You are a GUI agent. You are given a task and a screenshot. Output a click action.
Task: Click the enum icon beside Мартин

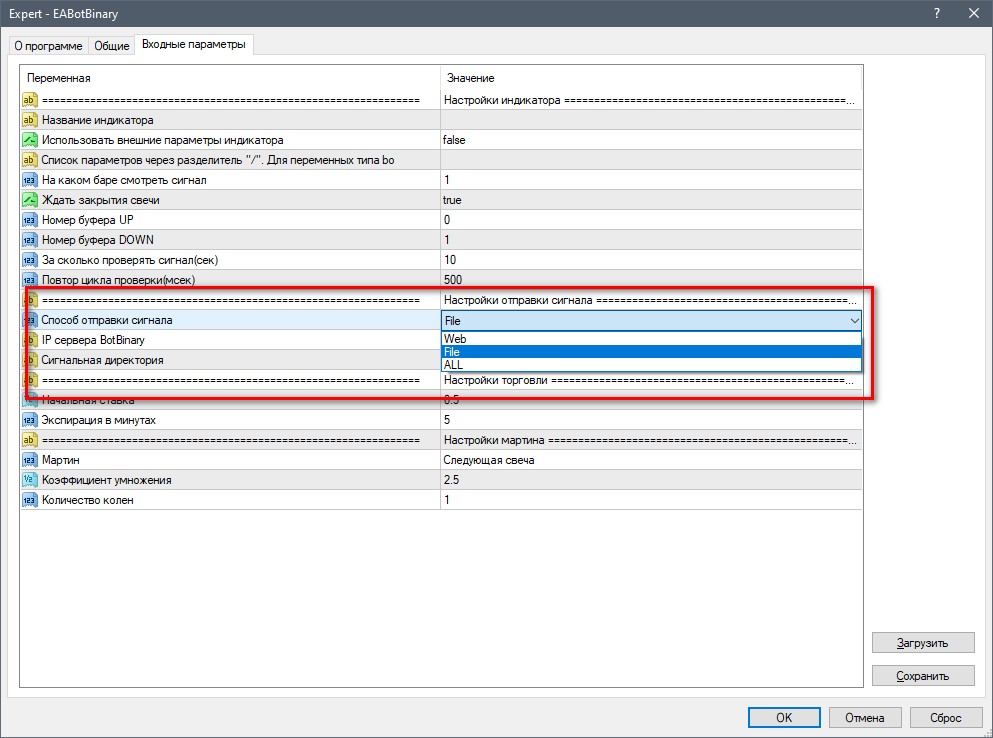(x=29, y=460)
